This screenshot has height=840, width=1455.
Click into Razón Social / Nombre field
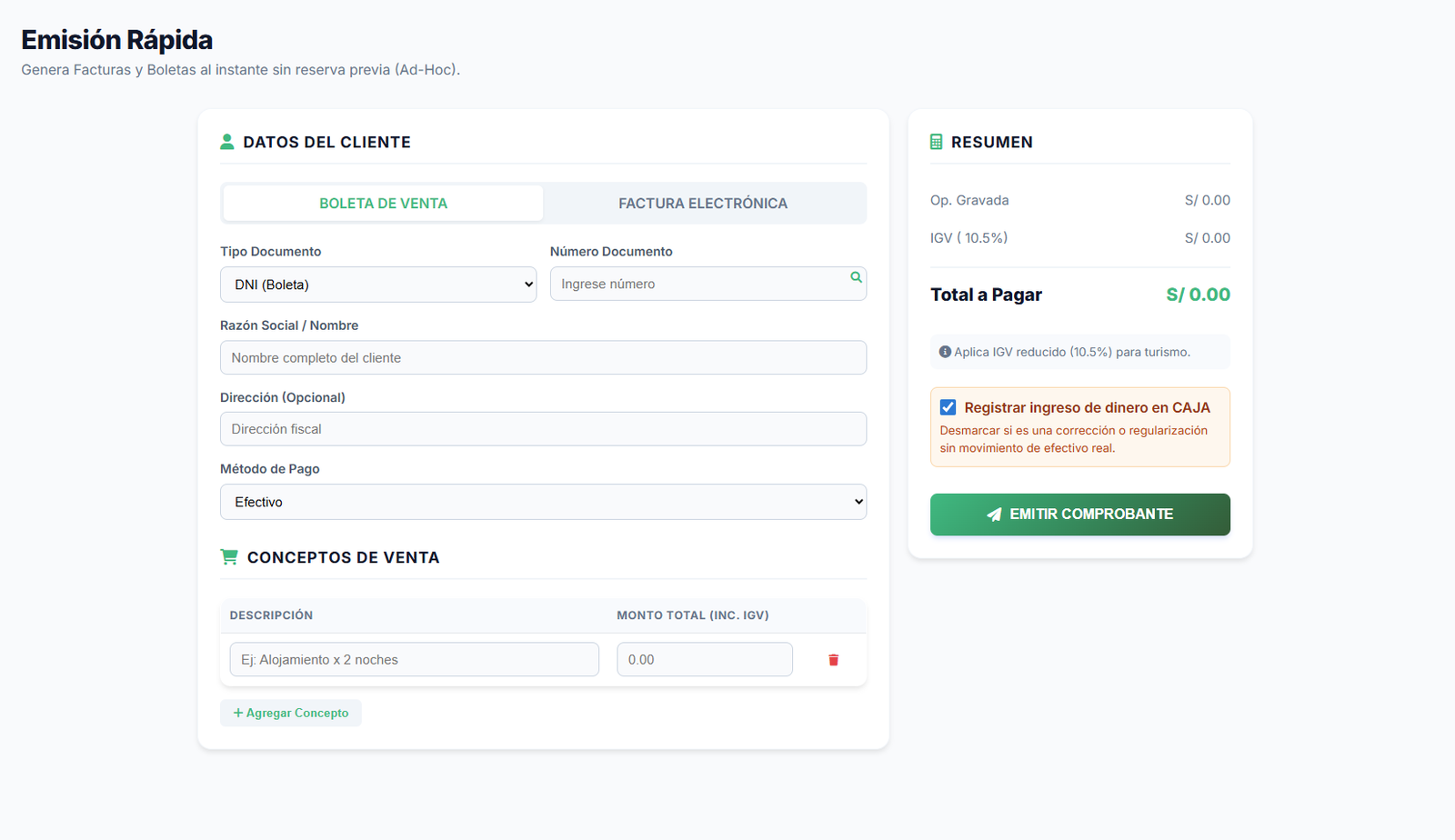pos(543,357)
